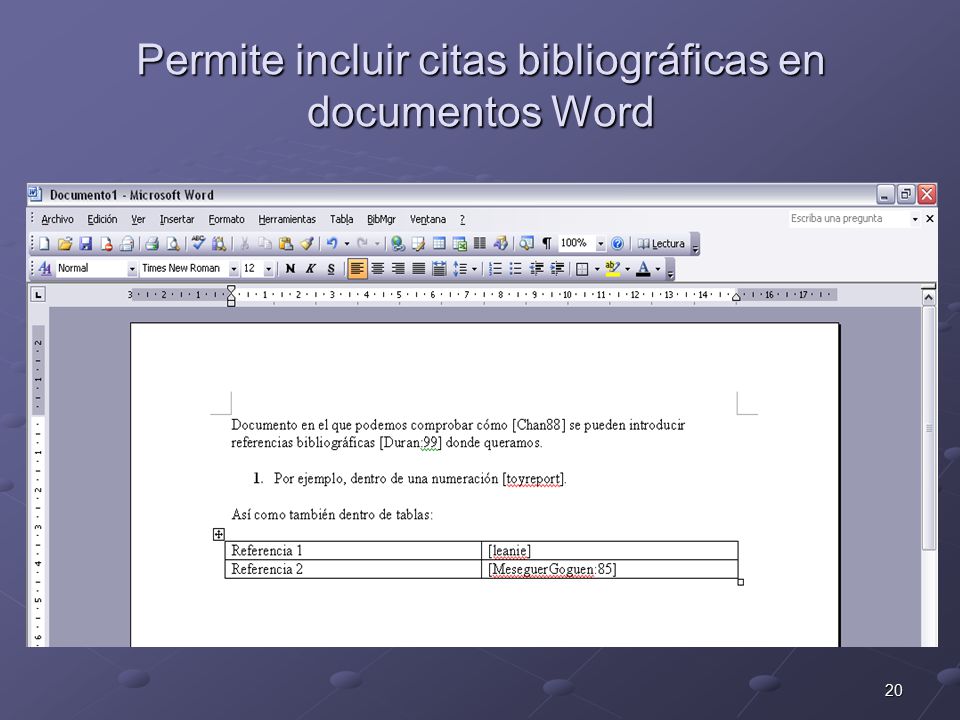Screen dimensions: 960x720
Task: Open Styles and Formatting icon
Action: pyautogui.click(x=45, y=268)
